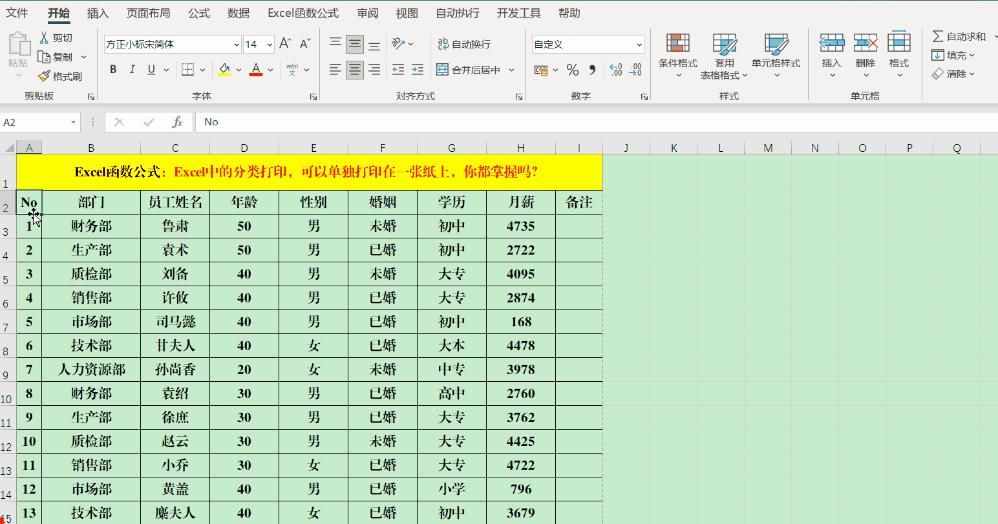The height and width of the screenshot is (524, 998).
Task: Click the Insert Function fx icon
Action: (x=177, y=122)
